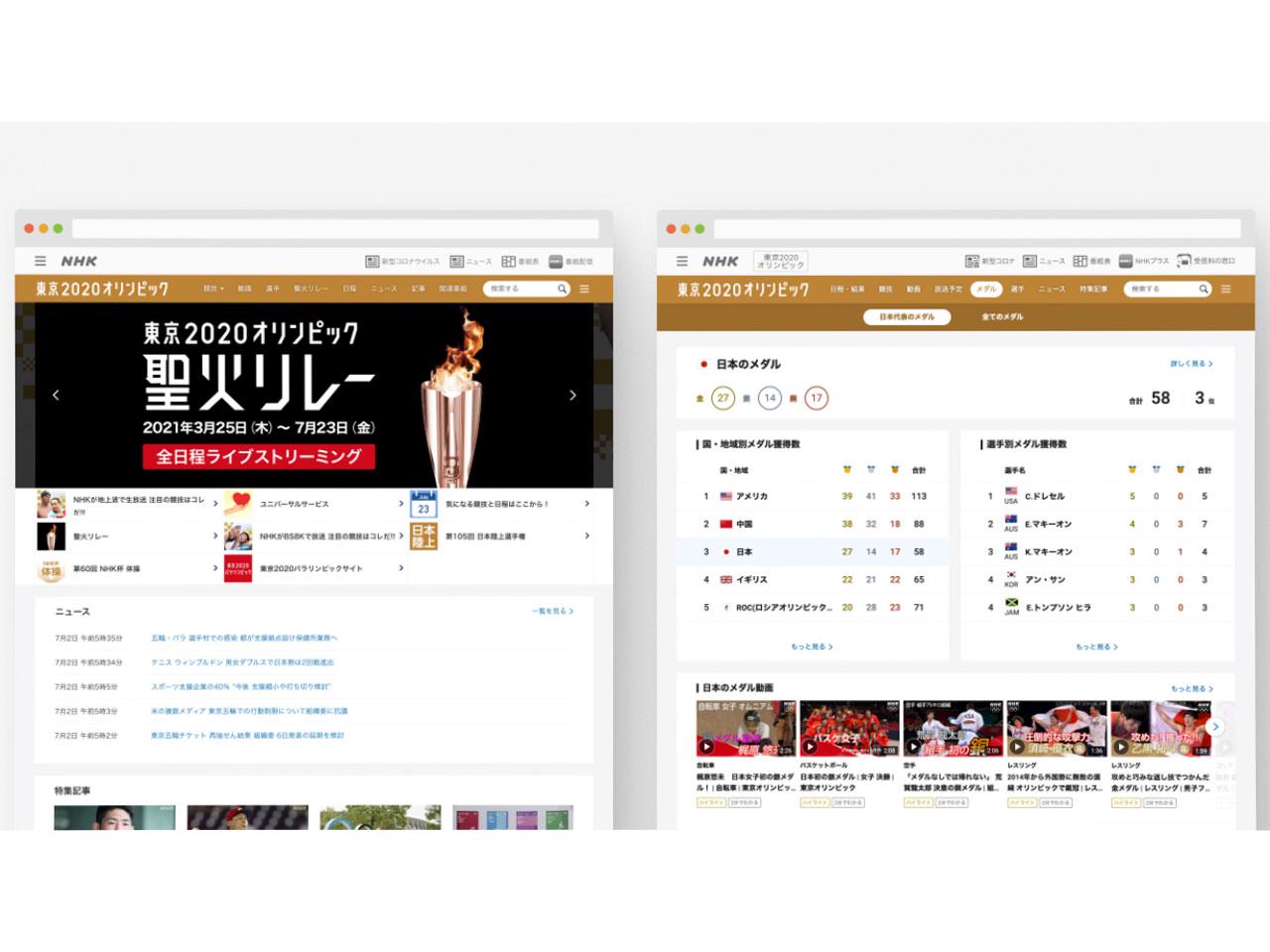The width and height of the screenshot is (1270, 952).
Task: Open NHKプラス using its icon in the right header
Action: pos(1123,261)
